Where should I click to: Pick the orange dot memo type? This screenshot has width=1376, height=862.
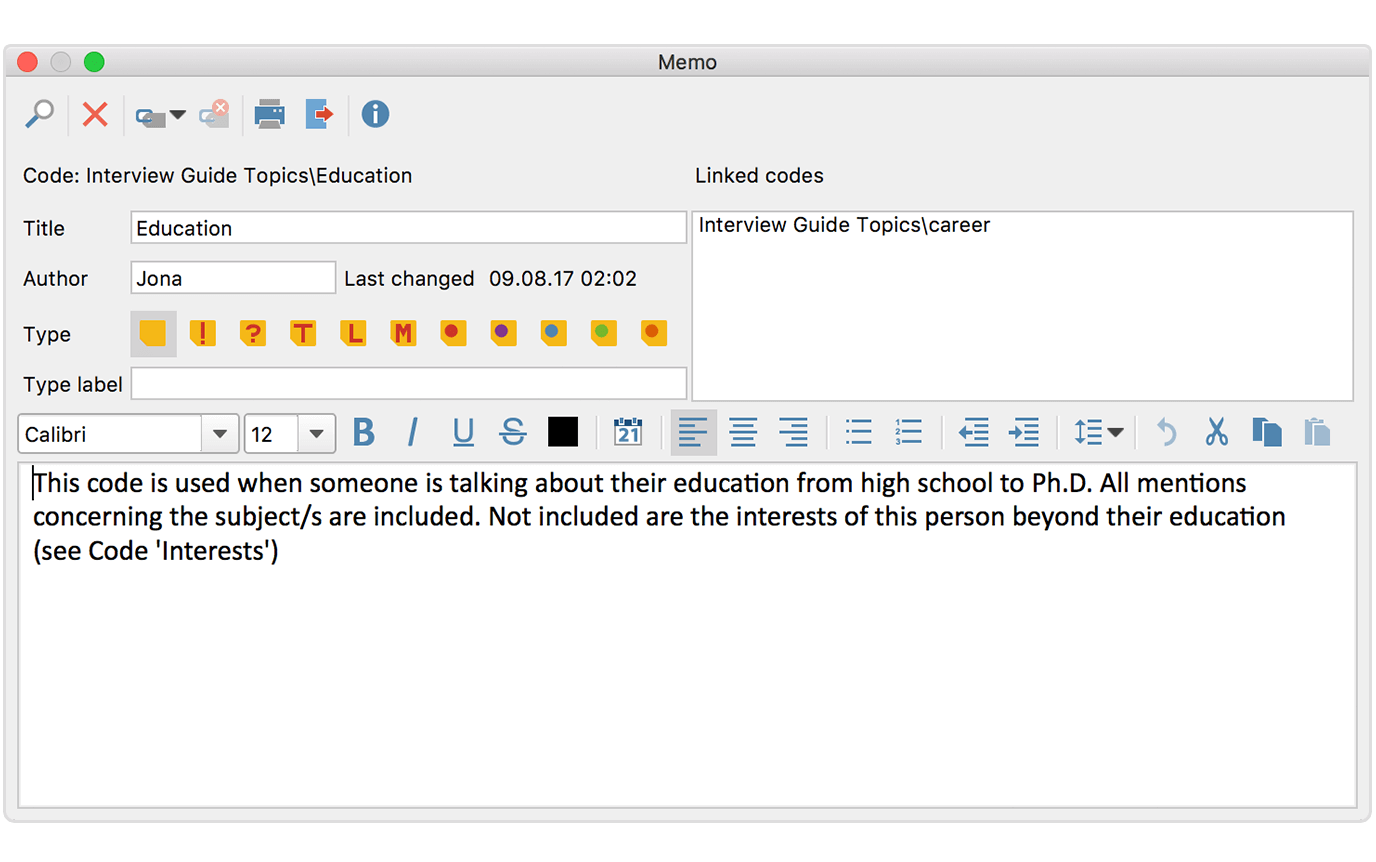pos(653,333)
